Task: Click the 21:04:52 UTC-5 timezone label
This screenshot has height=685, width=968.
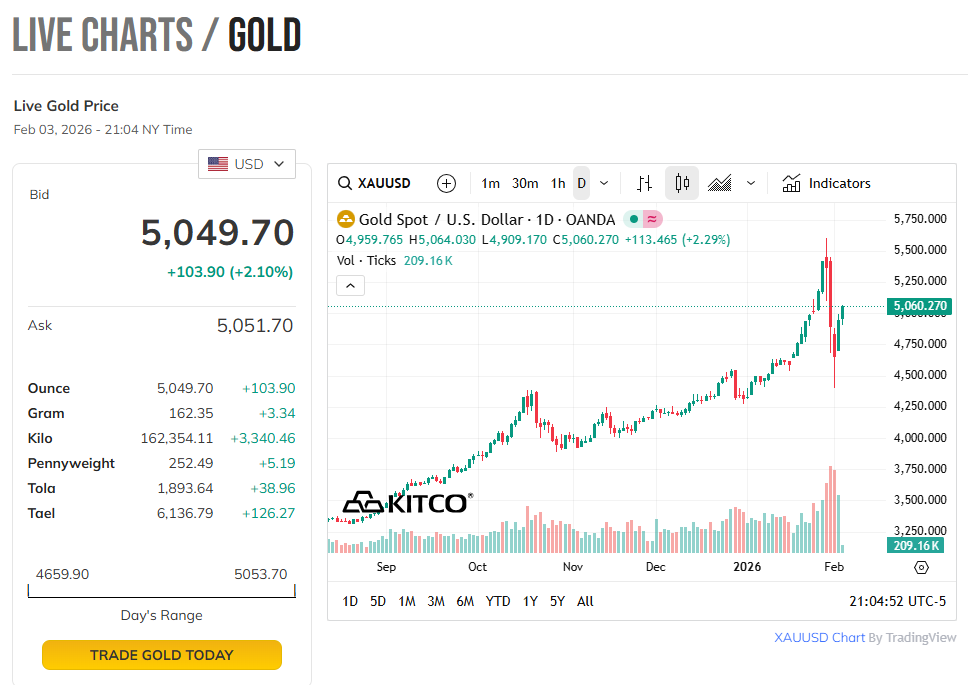Action: (x=897, y=601)
